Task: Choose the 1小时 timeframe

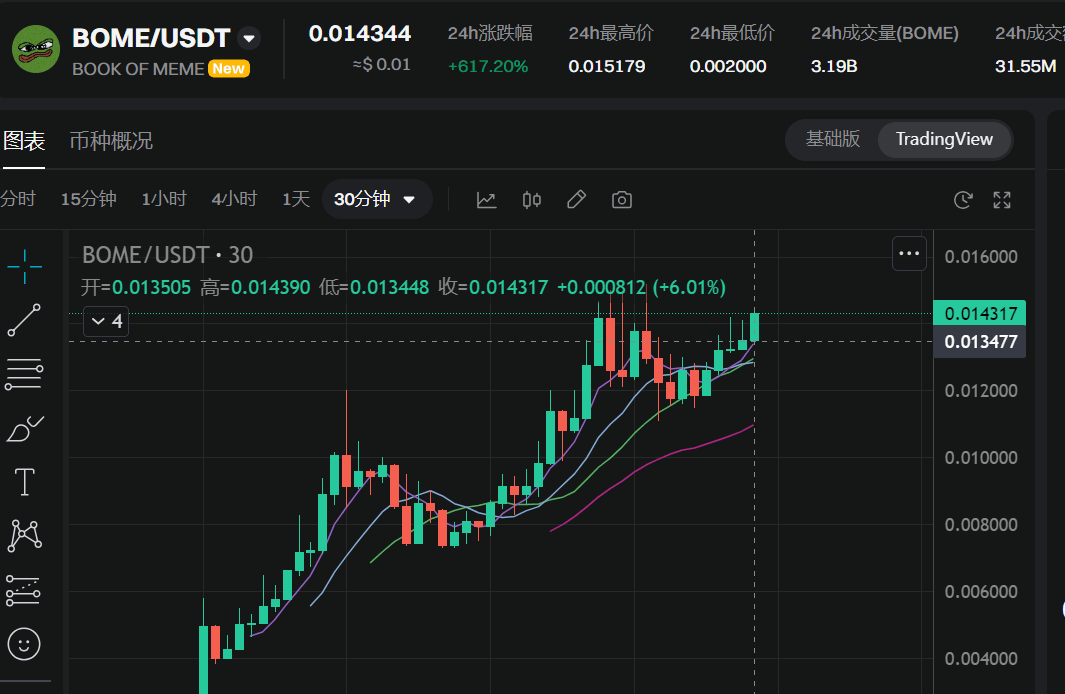Action: 164,199
